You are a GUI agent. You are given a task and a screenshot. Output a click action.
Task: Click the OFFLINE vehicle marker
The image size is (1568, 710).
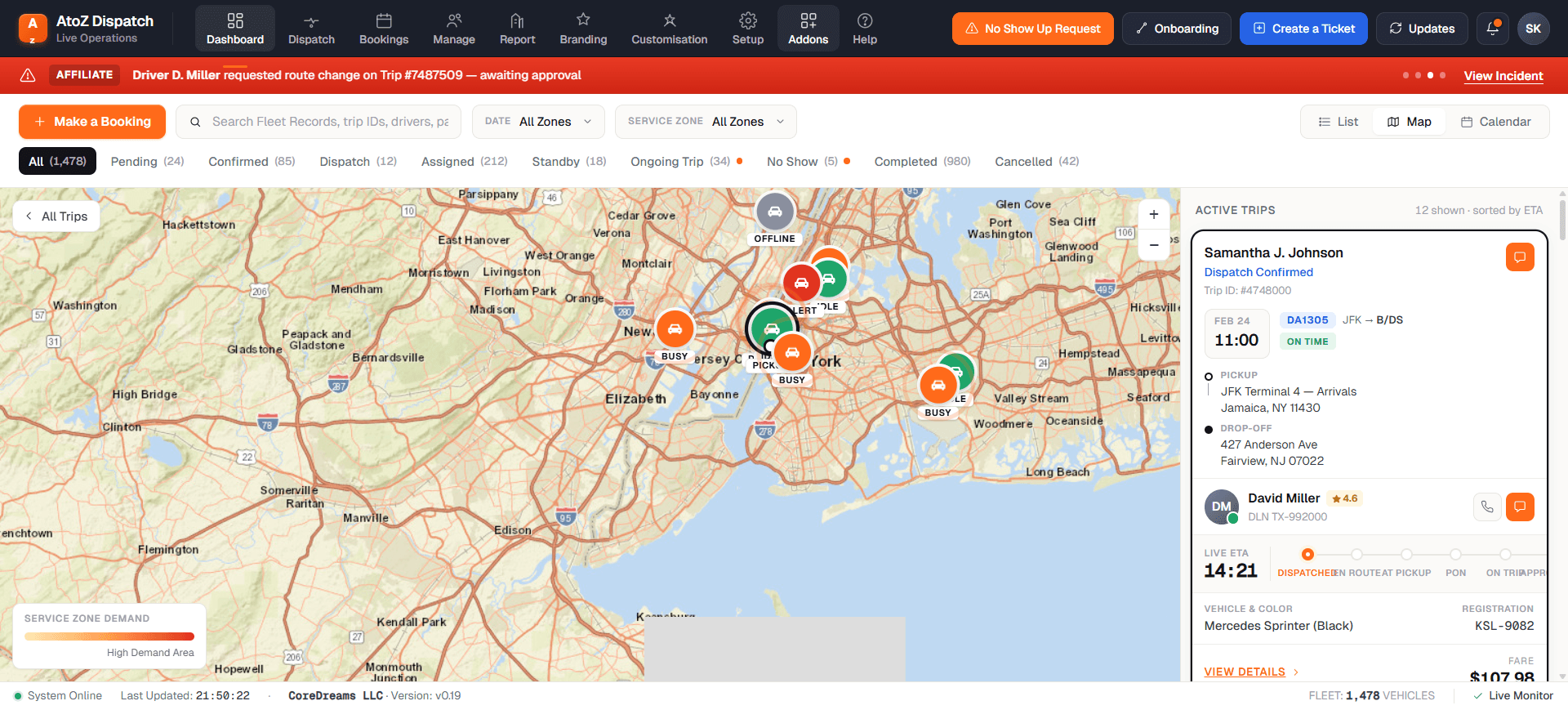(x=775, y=212)
